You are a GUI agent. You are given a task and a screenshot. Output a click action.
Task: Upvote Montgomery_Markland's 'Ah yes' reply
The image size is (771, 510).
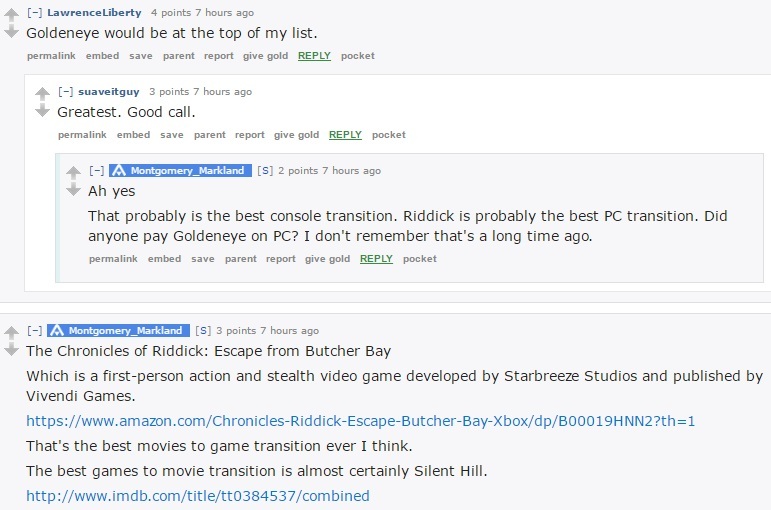coord(73,172)
